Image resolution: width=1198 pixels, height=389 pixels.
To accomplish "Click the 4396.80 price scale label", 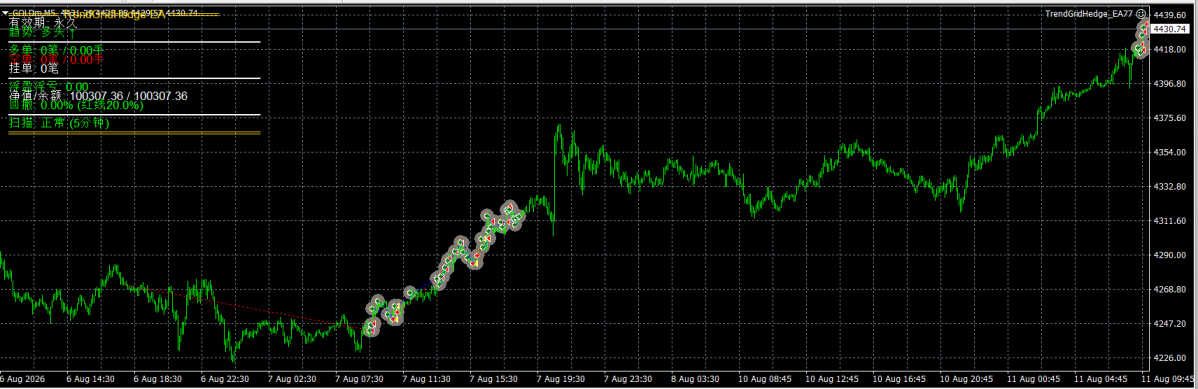I will click(1169, 83).
